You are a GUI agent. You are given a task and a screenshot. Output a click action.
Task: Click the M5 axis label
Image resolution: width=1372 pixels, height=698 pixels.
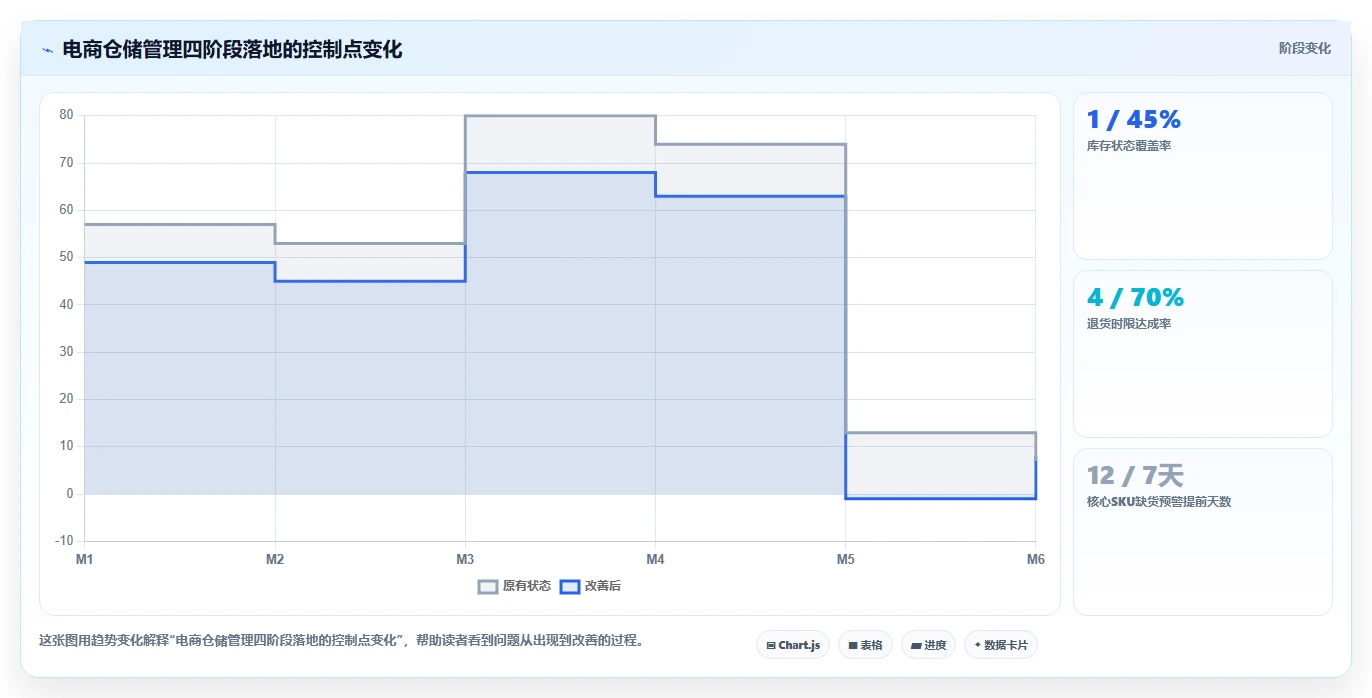click(845, 559)
